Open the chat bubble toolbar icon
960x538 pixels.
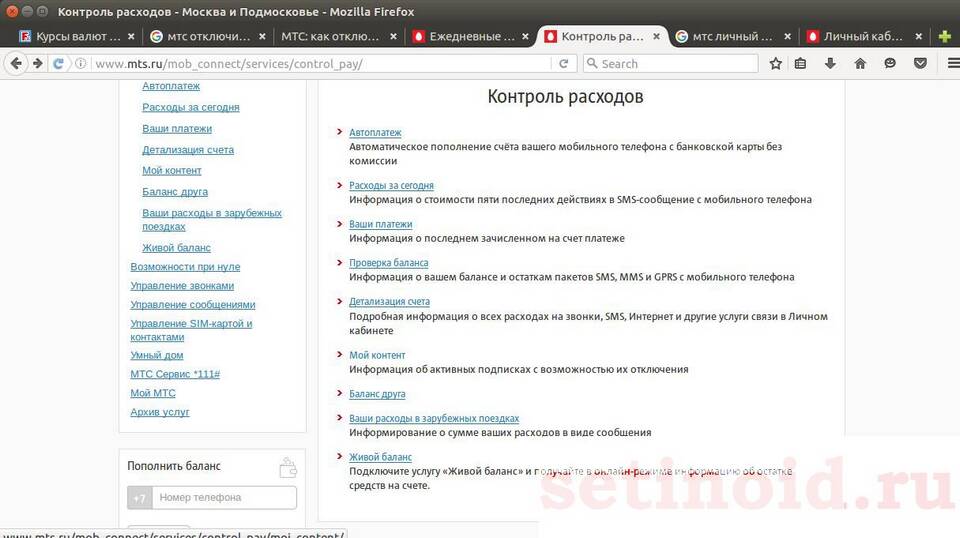point(890,63)
